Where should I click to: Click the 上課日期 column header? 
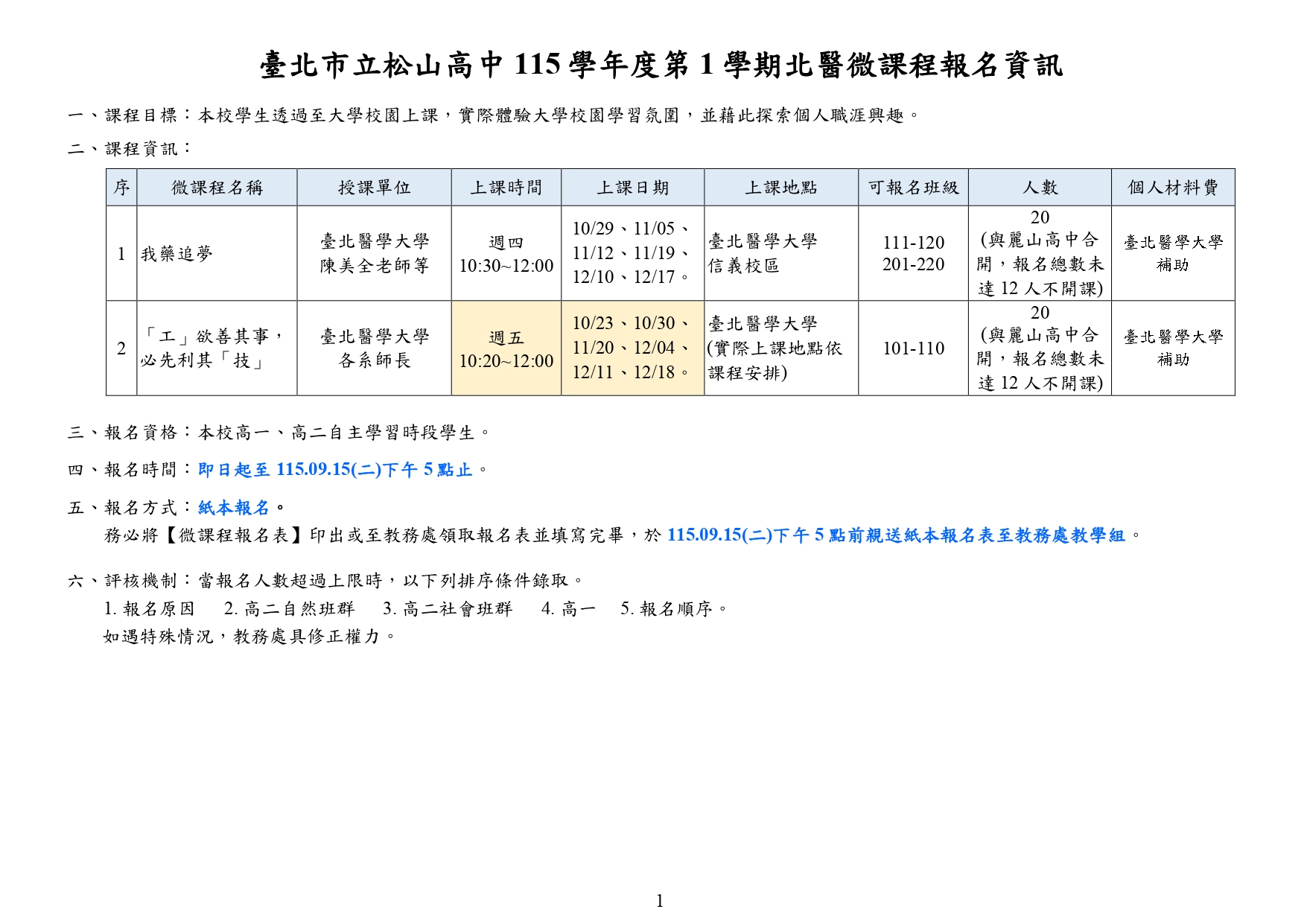coord(633,188)
